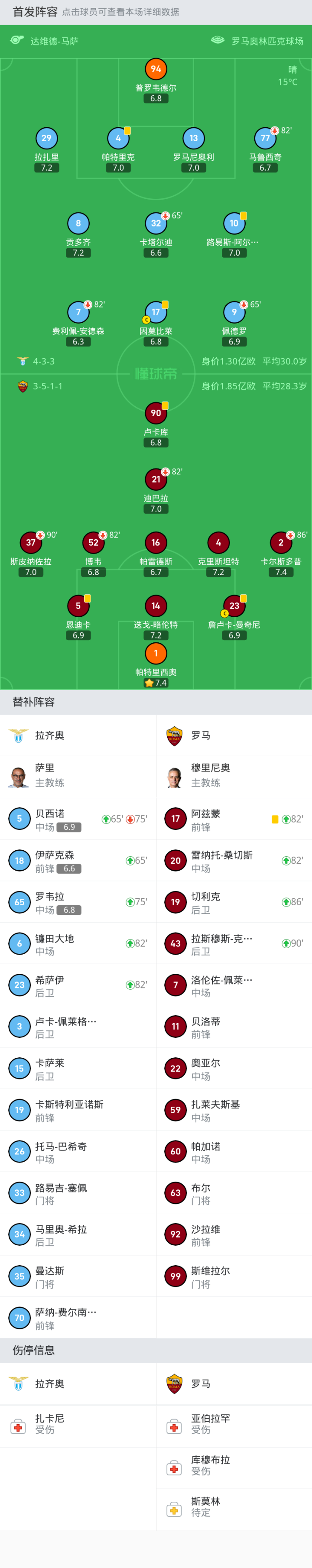Select 卢卡库's number 90 player icon
Image resolution: width=312 pixels, height=1568 pixels.
click(156, 413)
